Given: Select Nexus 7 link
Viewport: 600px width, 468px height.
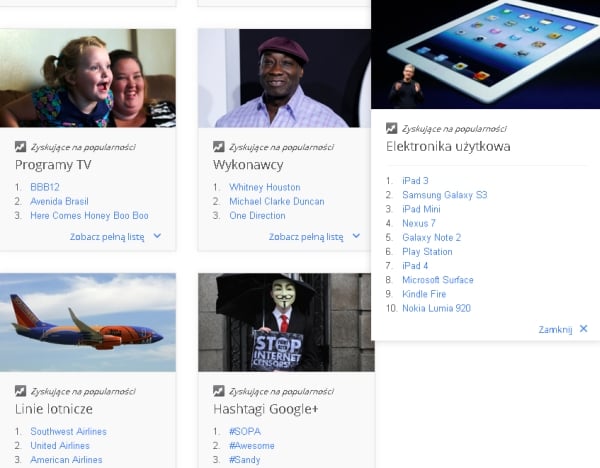Looking at the screenshot, I should coord(419,223).
